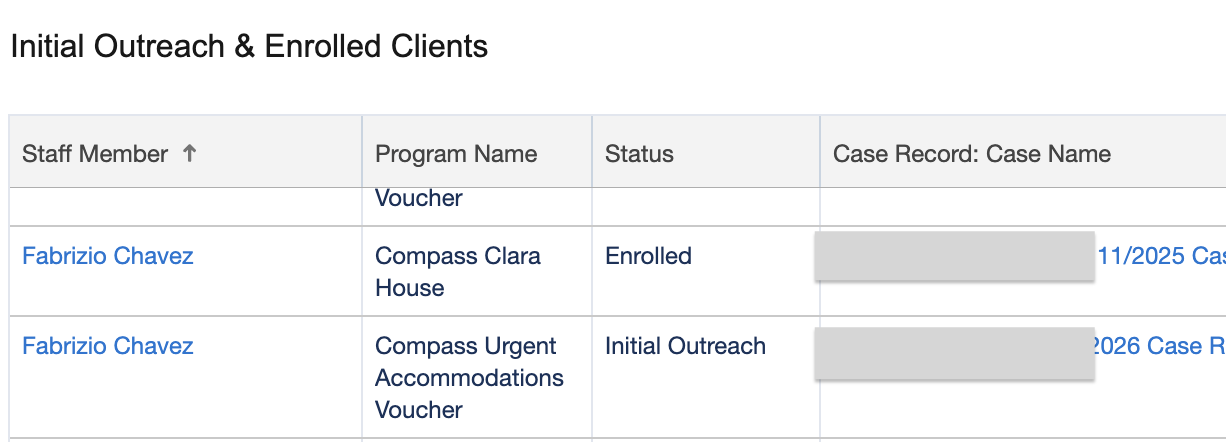Click the empty Staff Member cell in topmost row
The height and width of the screenshot is (442, 1226).
click(x=186, y=207)
